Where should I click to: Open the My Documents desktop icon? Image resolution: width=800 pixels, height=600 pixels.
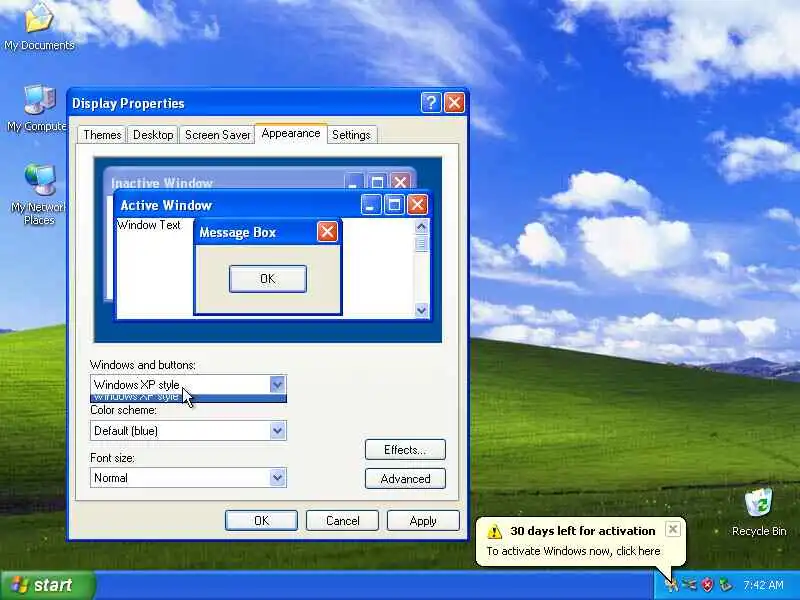[x=39, y=26]
